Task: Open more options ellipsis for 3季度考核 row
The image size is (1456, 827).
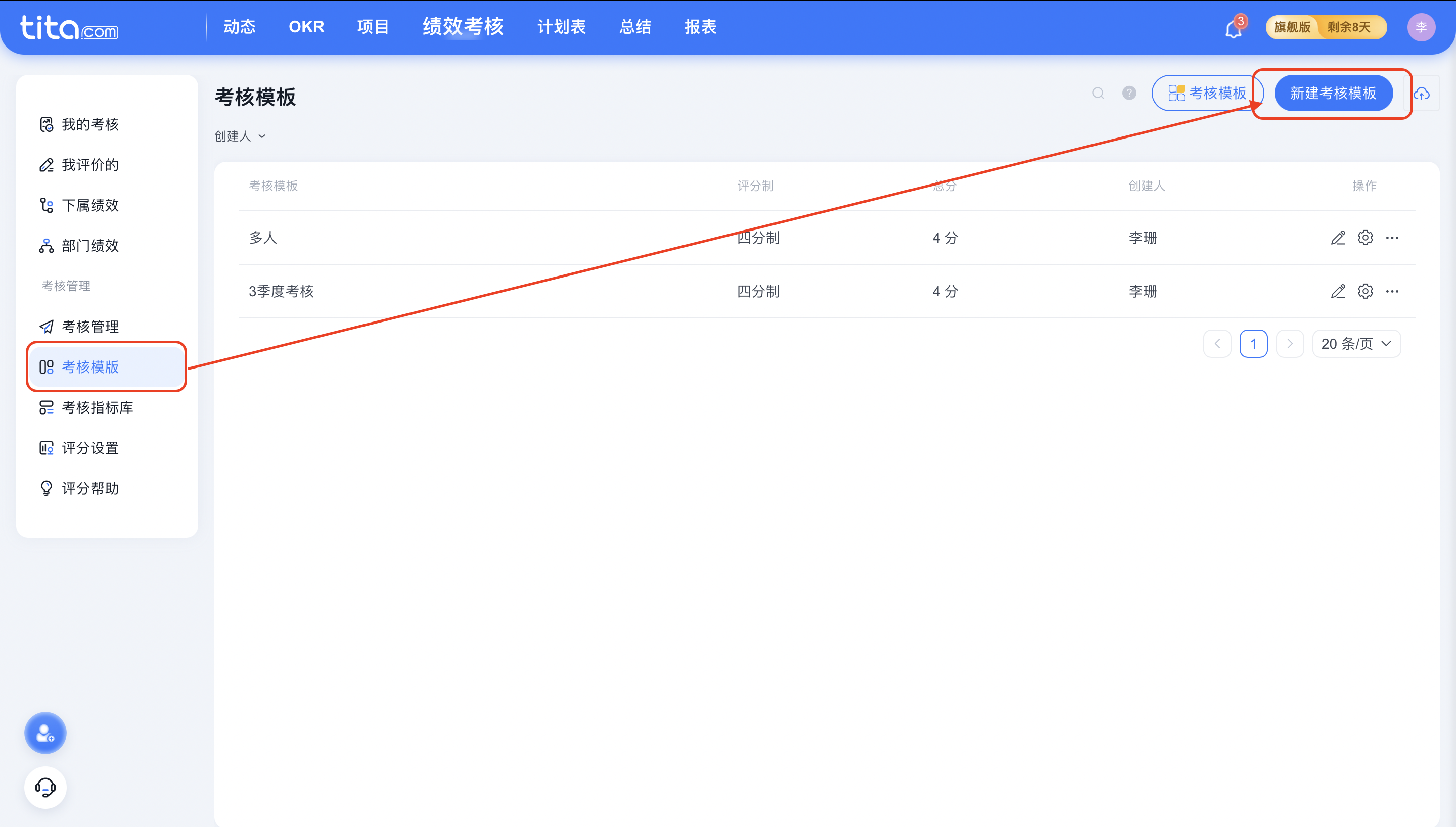Action: [x=1392, y=291]
